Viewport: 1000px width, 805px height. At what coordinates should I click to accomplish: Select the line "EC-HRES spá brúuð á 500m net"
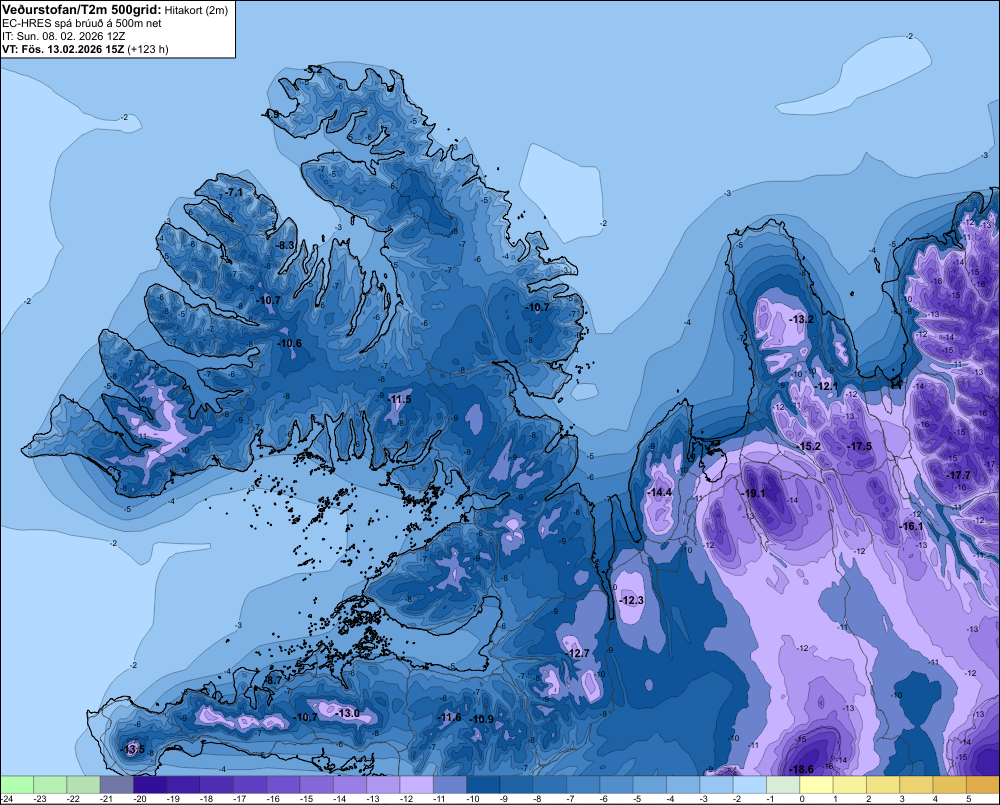tap(81, 24)
